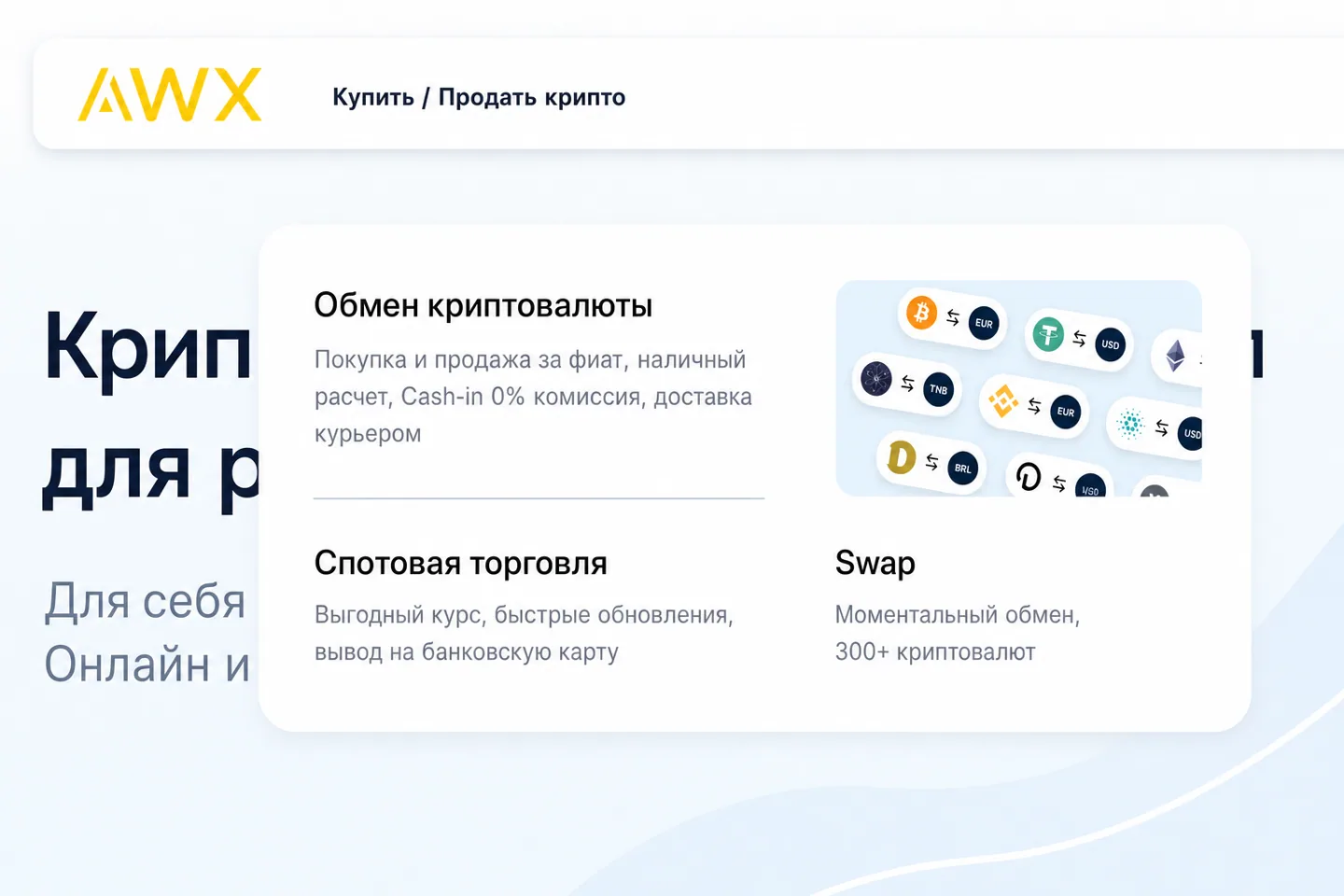The height and width of the screenshot is (896, 1344).
Task: Click the green Tether coin icon
Action: 1048,333
